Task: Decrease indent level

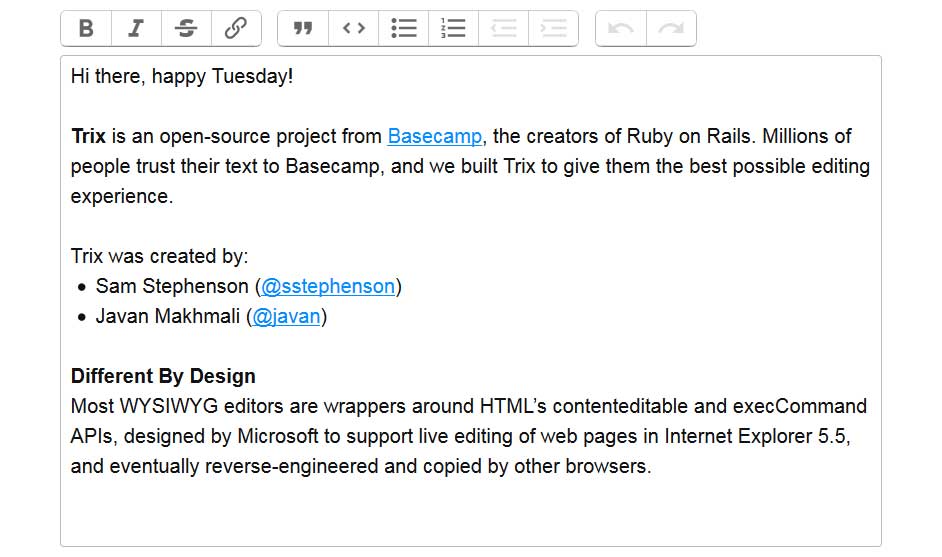Action: (503, 28)
